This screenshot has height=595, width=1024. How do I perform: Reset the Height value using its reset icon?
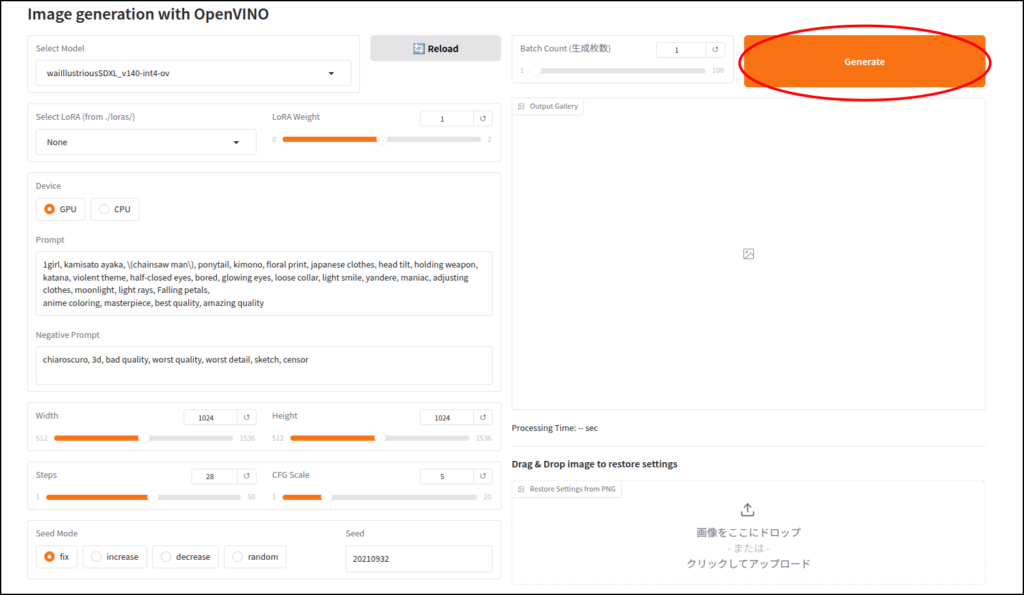click(x=484, y=417)
